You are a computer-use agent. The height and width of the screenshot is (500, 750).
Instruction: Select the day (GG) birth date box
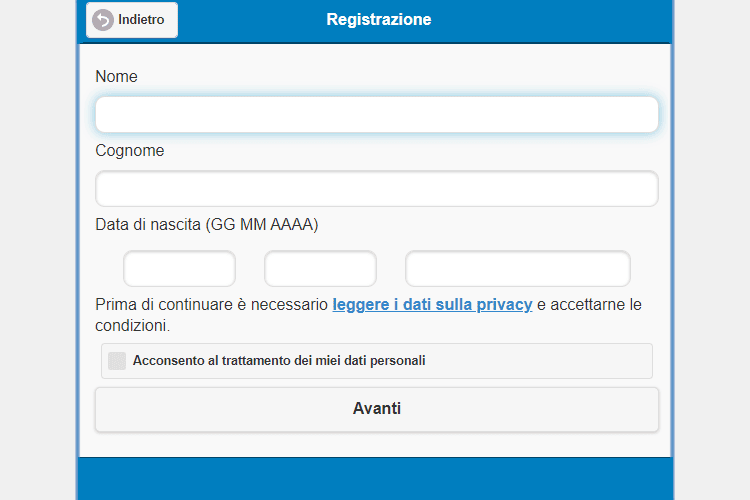(179, 269)
